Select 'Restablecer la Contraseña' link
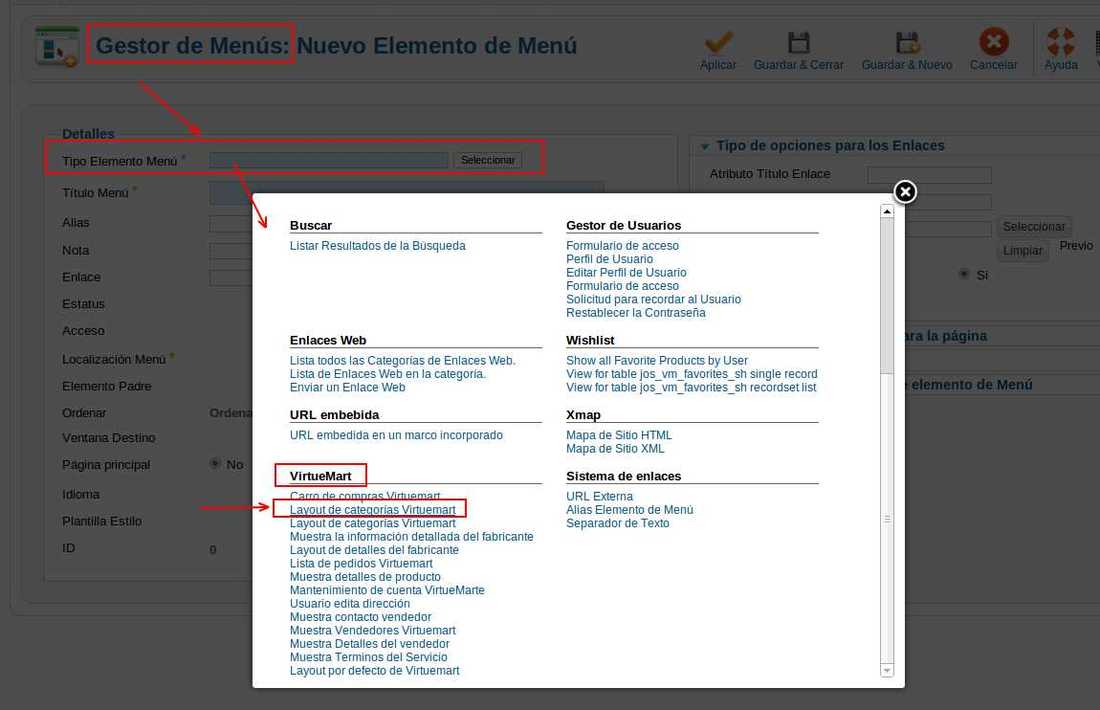The image size is (1100, 710). click(636, 312)
